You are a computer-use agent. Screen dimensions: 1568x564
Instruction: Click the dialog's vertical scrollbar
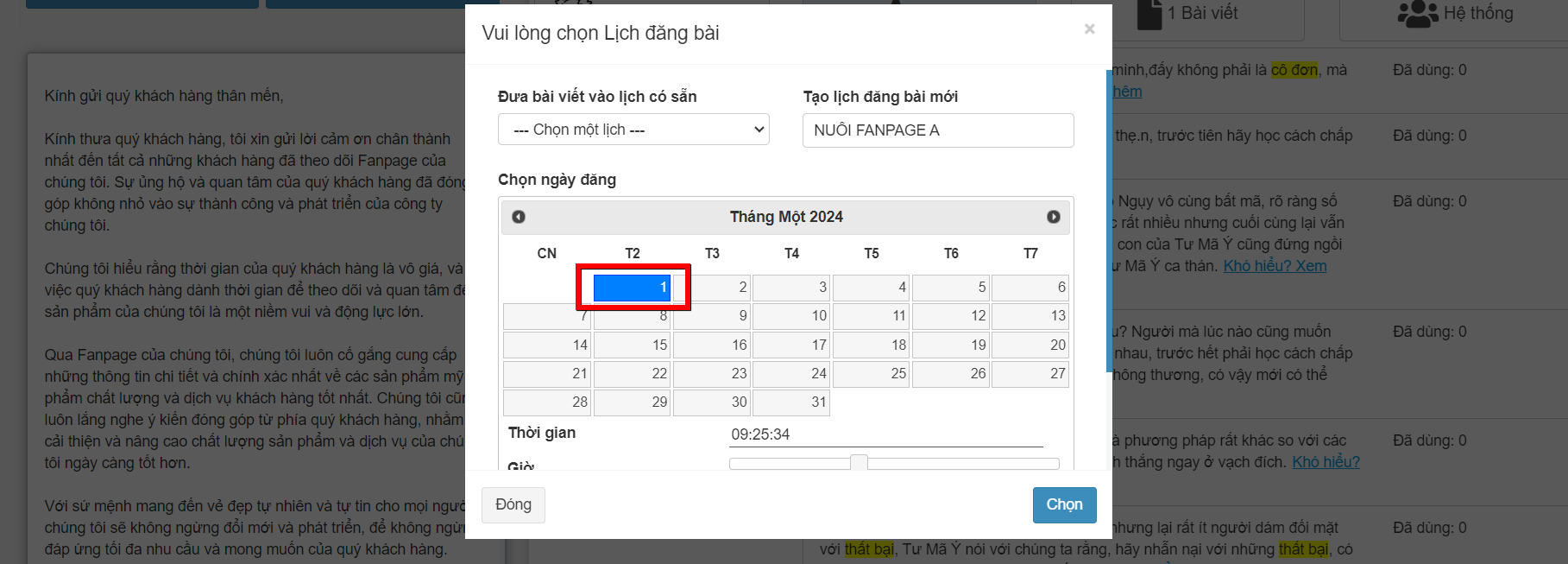1109,220
